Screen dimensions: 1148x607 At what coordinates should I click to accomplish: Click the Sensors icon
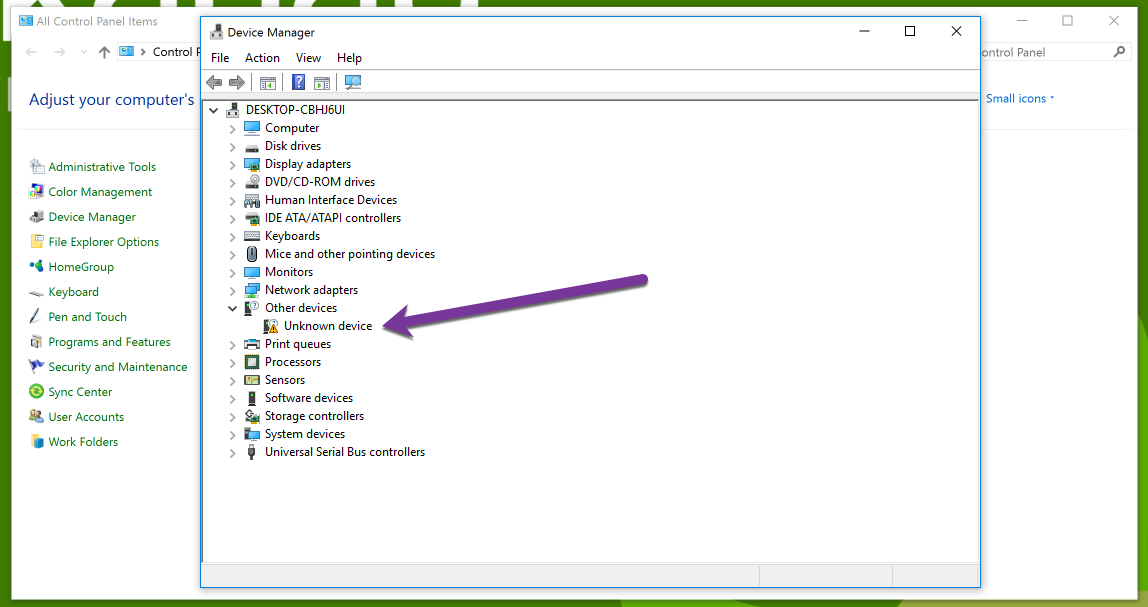(252, 380)
